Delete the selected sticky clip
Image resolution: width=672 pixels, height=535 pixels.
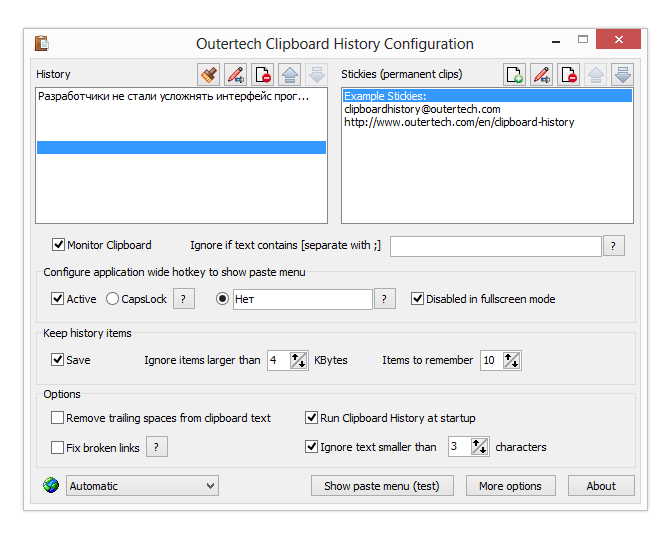click(x=568, y=74)
